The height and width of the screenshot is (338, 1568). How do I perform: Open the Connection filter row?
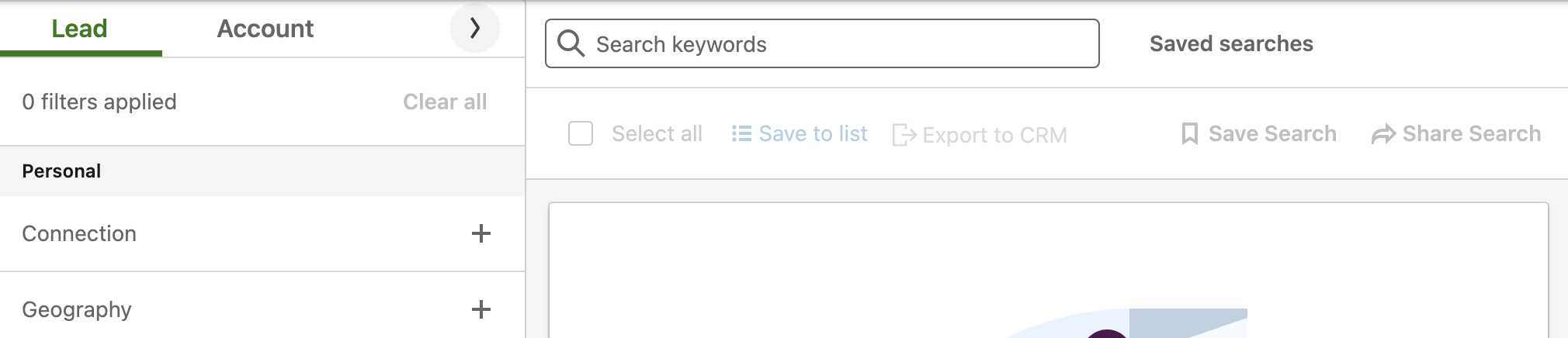pos(262,233)
